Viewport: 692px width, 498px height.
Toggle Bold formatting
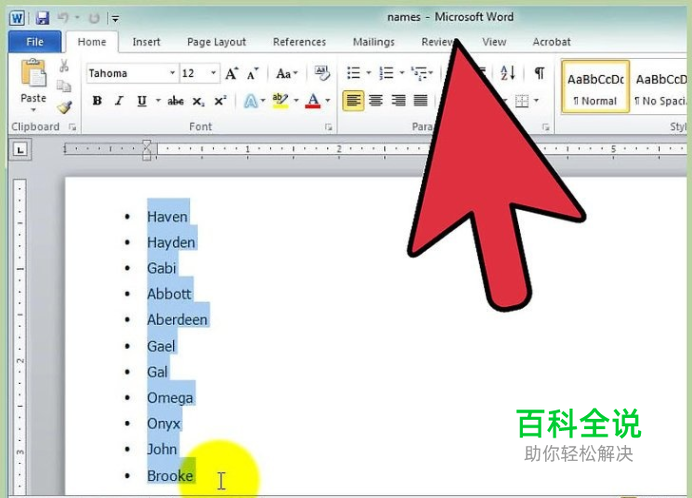coord(97,101)
